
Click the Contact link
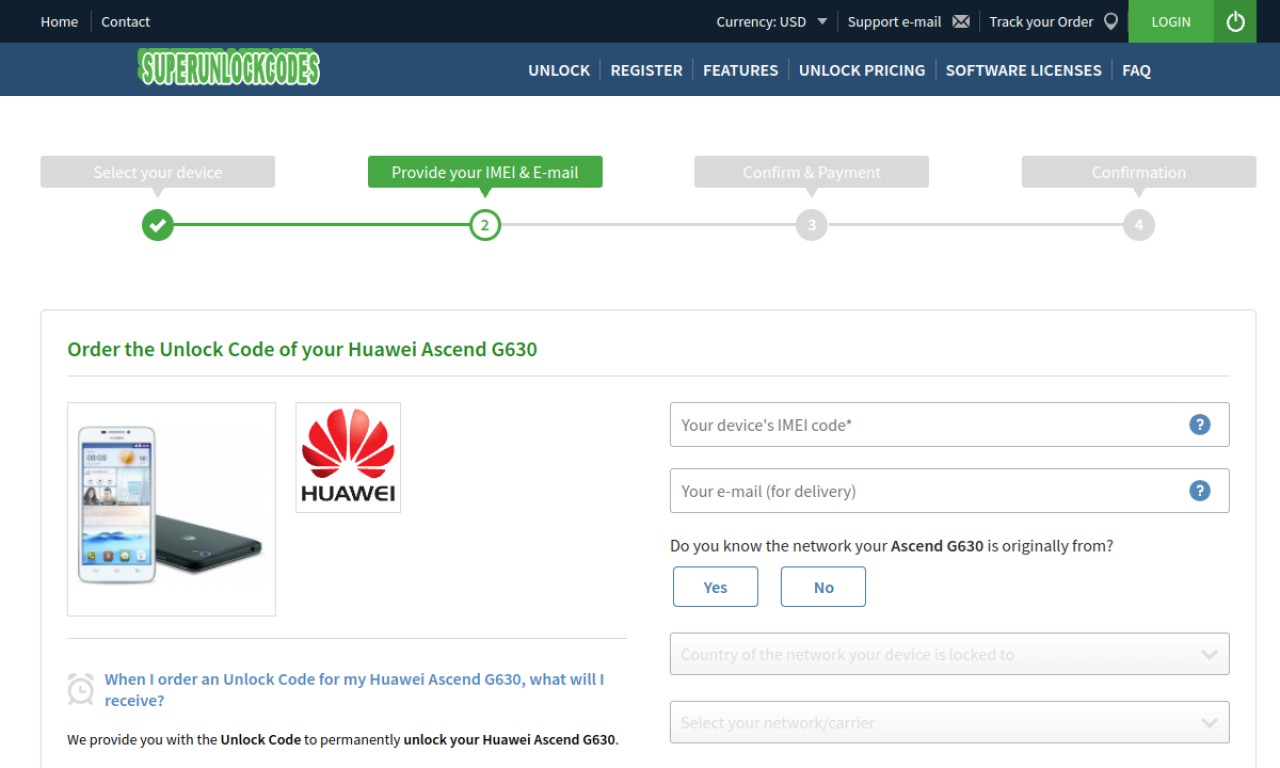[x=125, y=21]
